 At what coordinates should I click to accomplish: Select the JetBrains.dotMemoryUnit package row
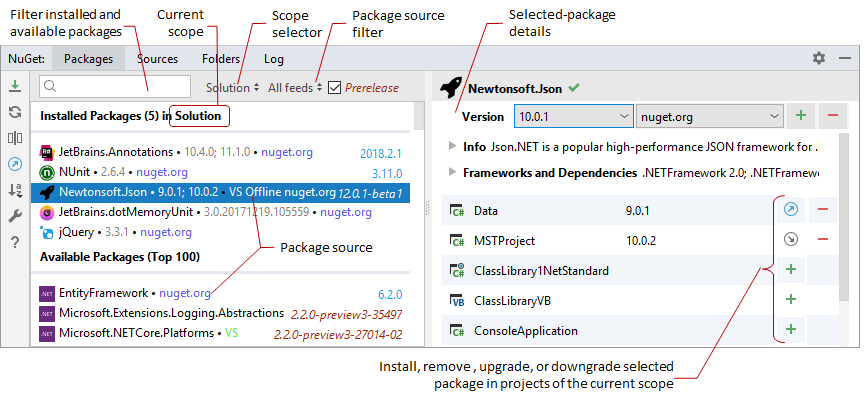coord(221,212)
